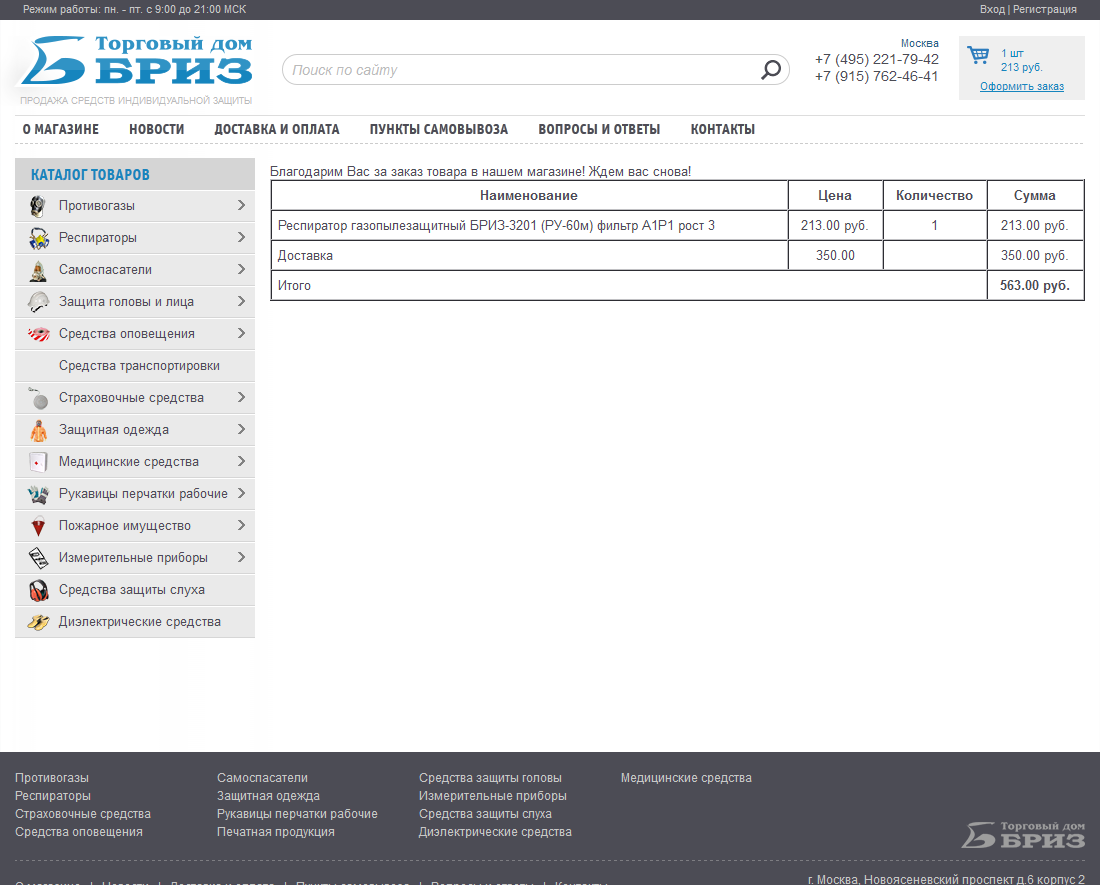Open the КОНТАКТЫ menu item

pos(723,130)
